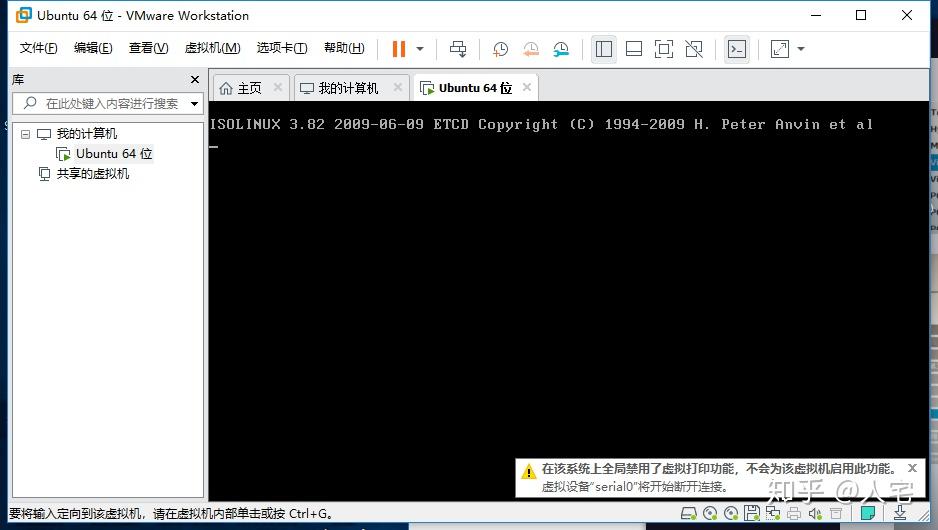938x530 pixels.
Task: Open the stretch guest display dropdown arrow
Action: 801,49
